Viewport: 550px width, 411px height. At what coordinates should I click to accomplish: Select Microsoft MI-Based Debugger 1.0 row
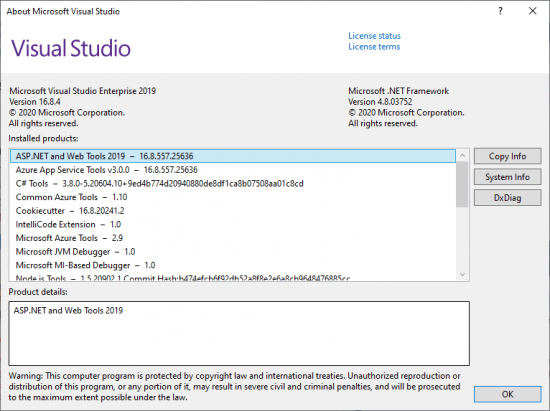(233, 265)
